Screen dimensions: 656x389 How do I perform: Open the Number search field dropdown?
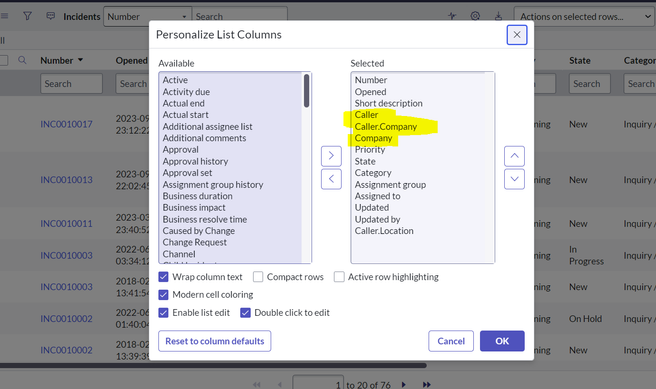147,17
